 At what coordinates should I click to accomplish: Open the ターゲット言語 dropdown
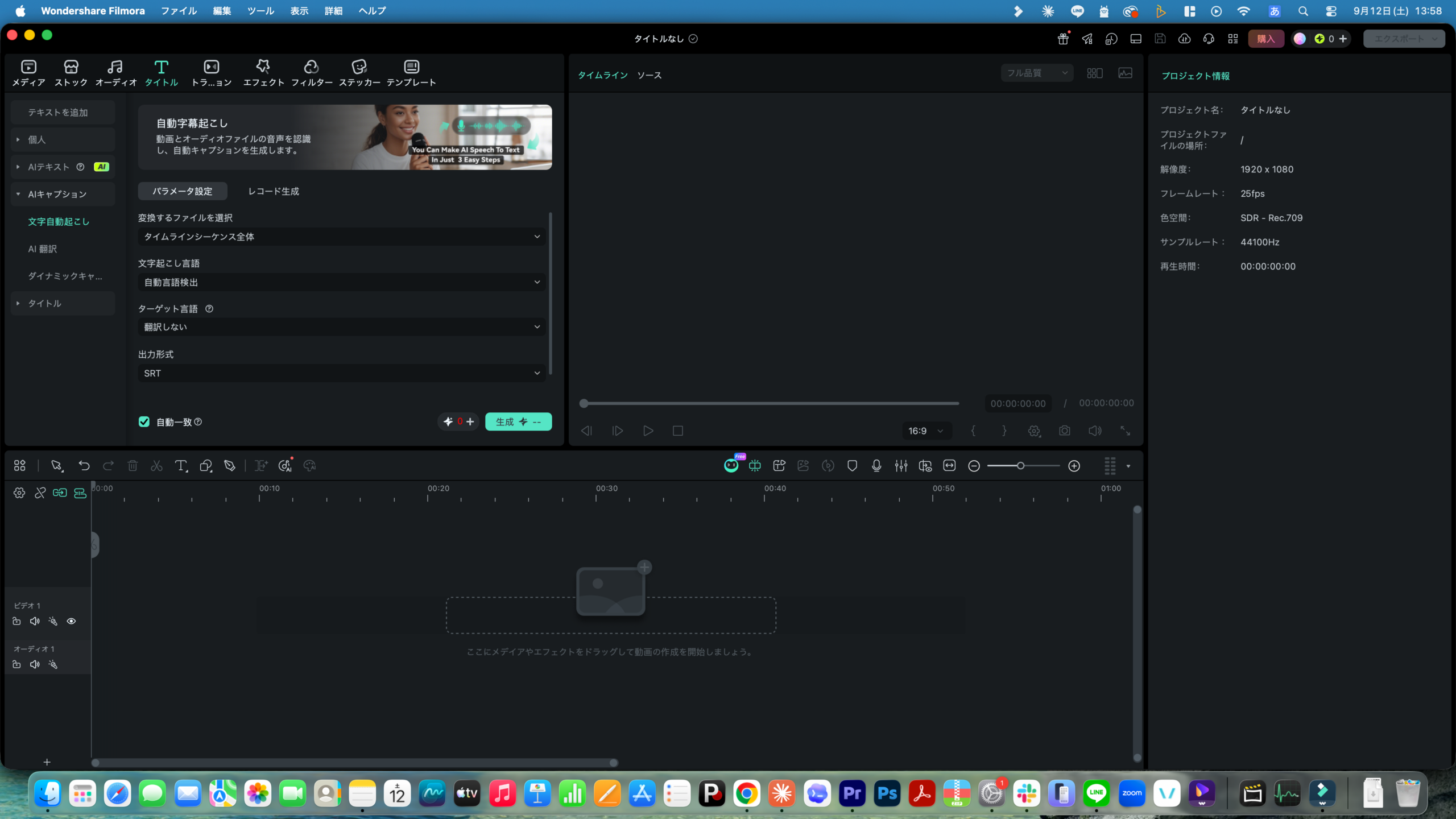[341, 327]
